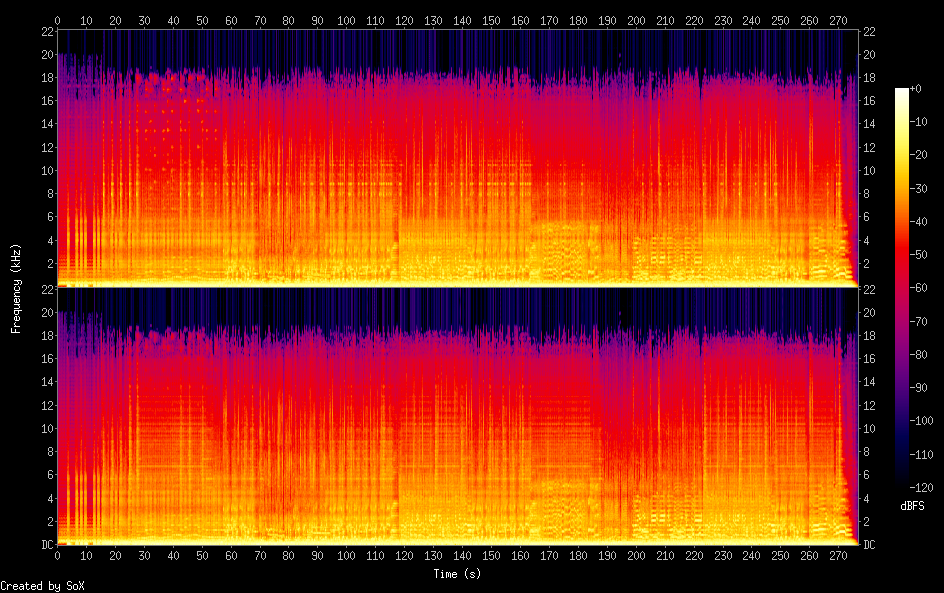
Task: Click the '-20' value on the color scale
Action: 919,155
